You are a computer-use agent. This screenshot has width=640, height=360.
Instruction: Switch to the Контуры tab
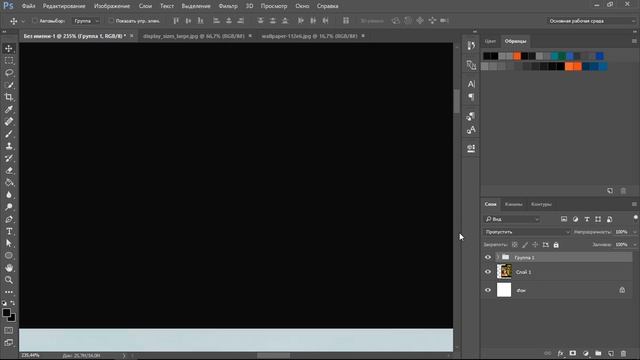pyautogui.click(x=541, y=204)
